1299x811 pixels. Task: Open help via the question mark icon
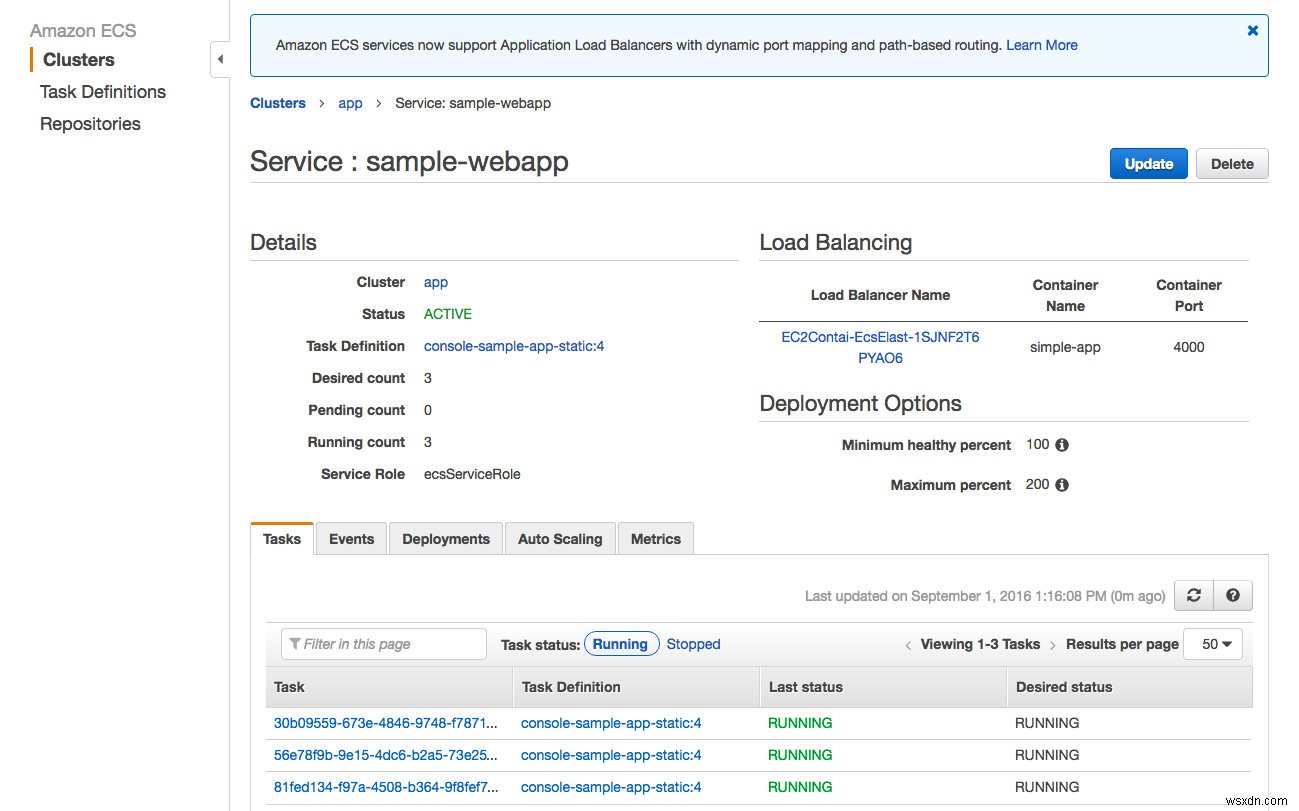coord(1232,595)
